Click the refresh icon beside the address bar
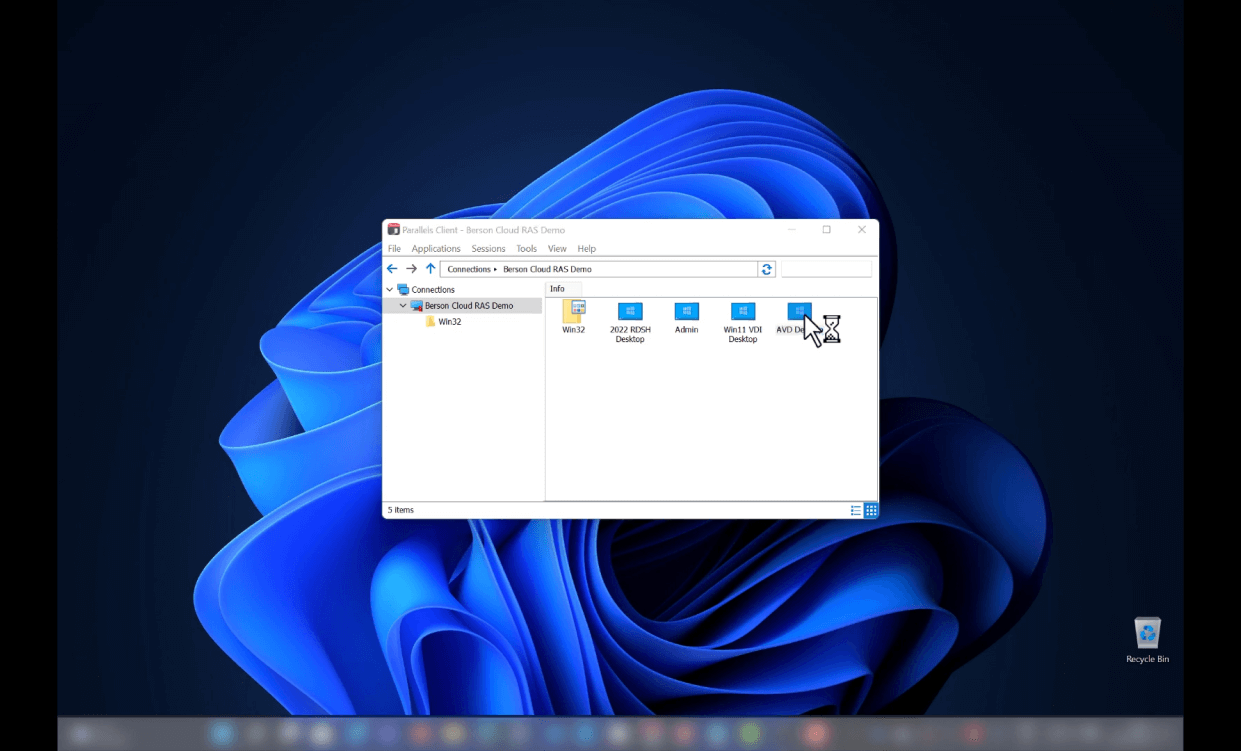1241x751 pixels. [x=767, y=269]
